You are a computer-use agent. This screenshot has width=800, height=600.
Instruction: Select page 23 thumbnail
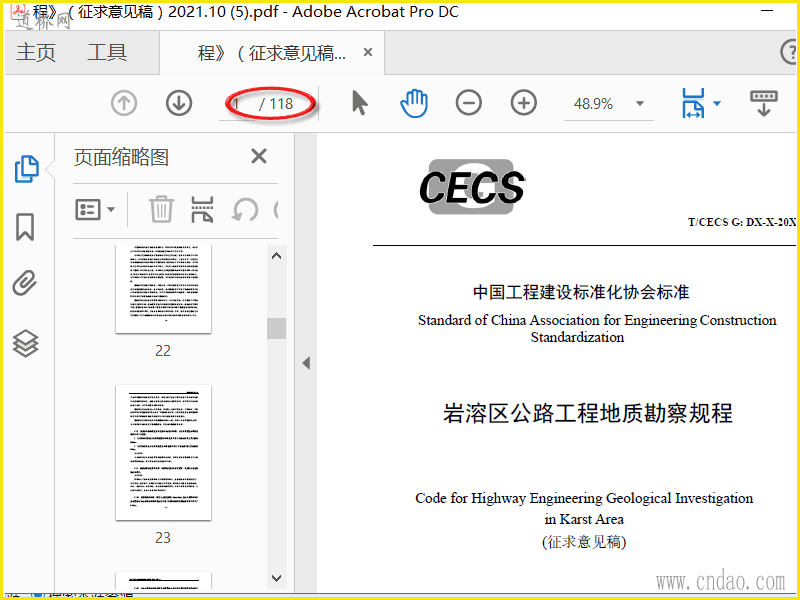[163, 453]
